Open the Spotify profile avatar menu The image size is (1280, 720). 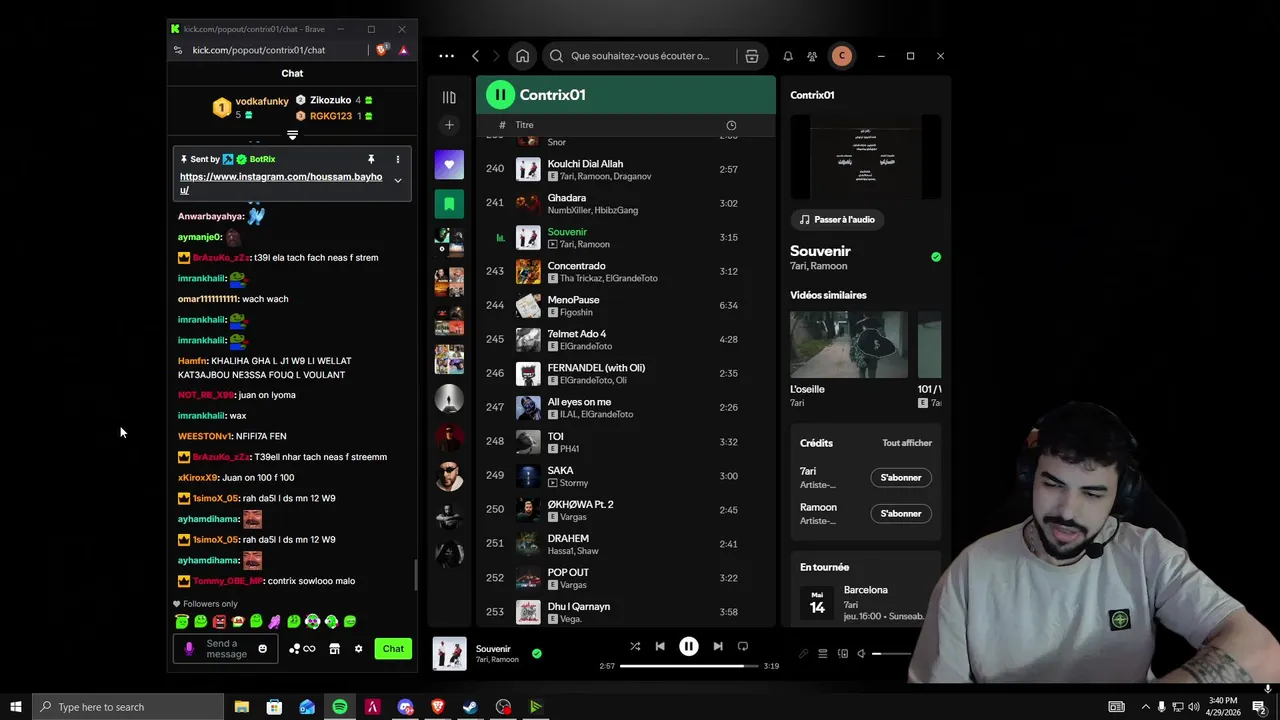pyautogui.click(x=842, y=56)
